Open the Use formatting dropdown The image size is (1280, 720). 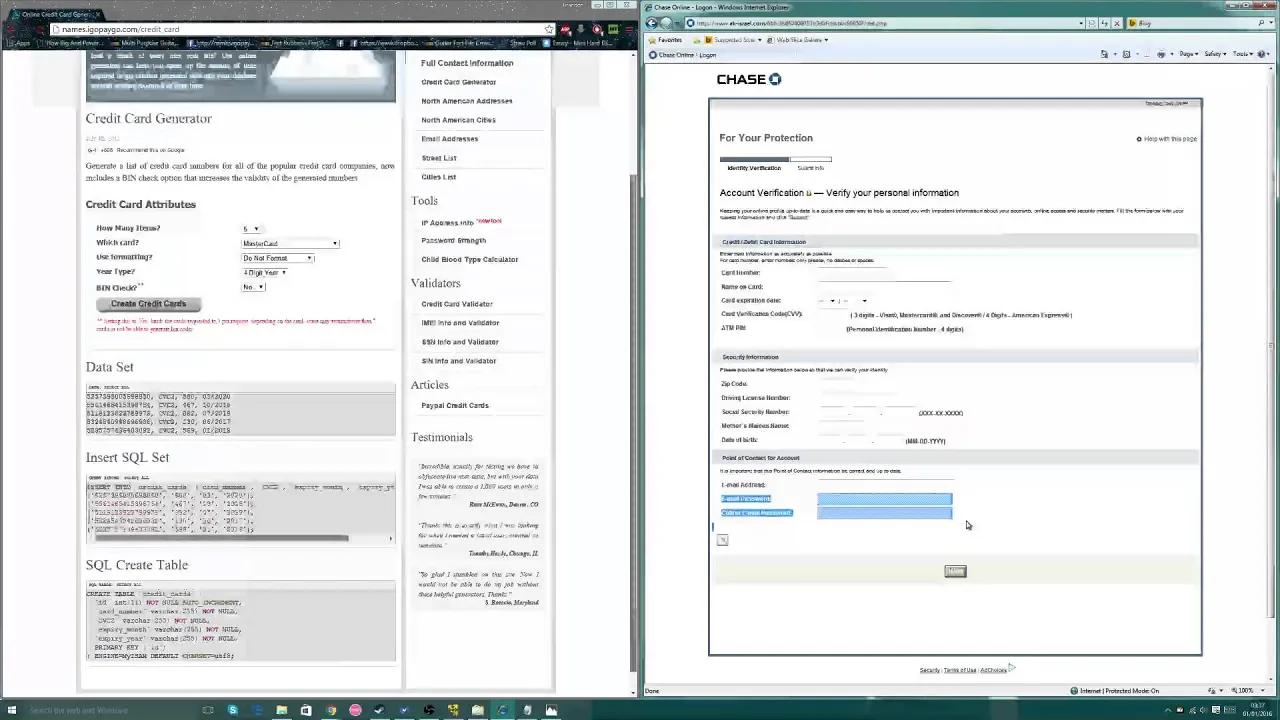(278, 258)
